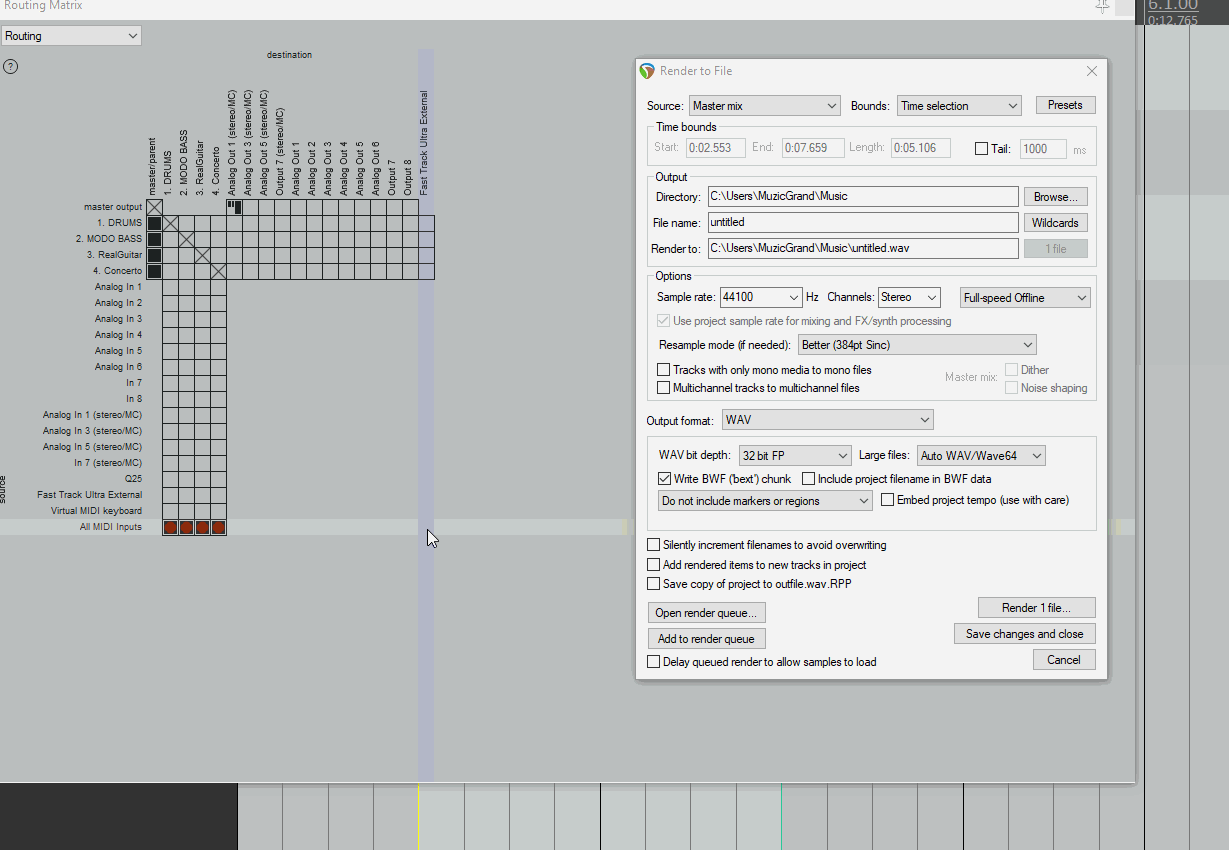1229x850 pixels.
Task: Open the Output format WAV dropdown
Action: click(x=827, y=420)
